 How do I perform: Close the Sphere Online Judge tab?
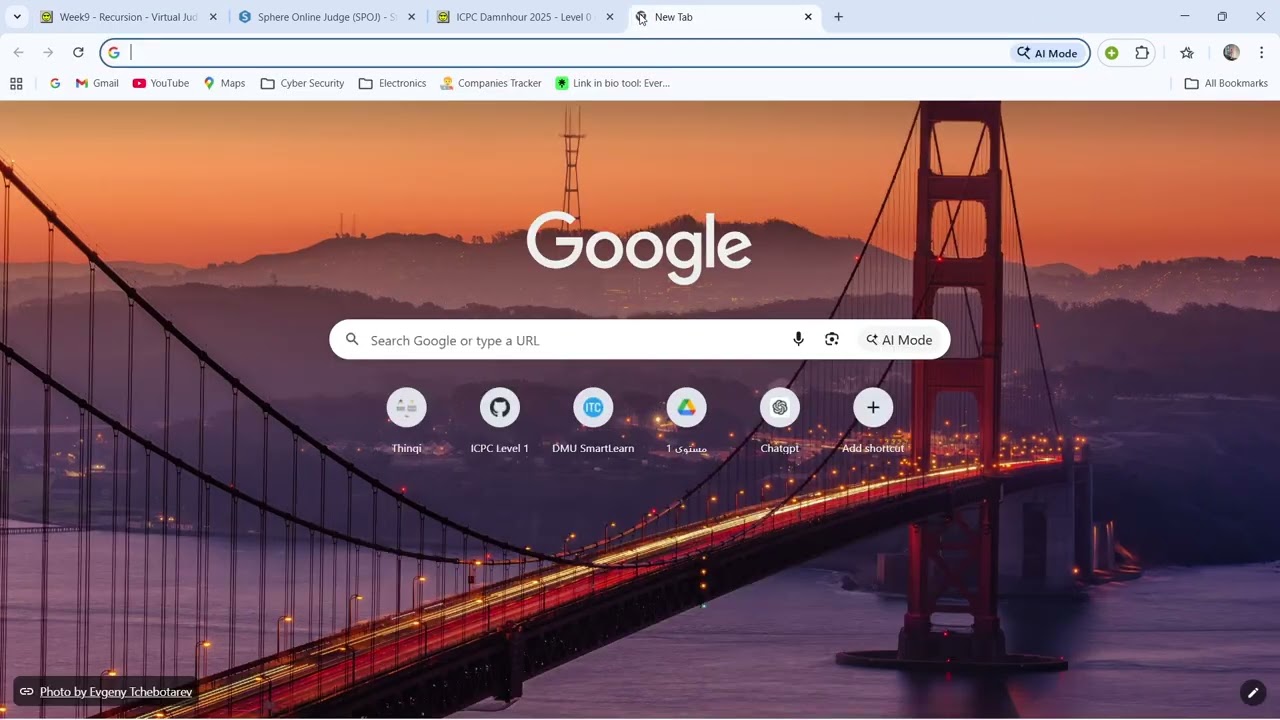[x=411, y=17]
